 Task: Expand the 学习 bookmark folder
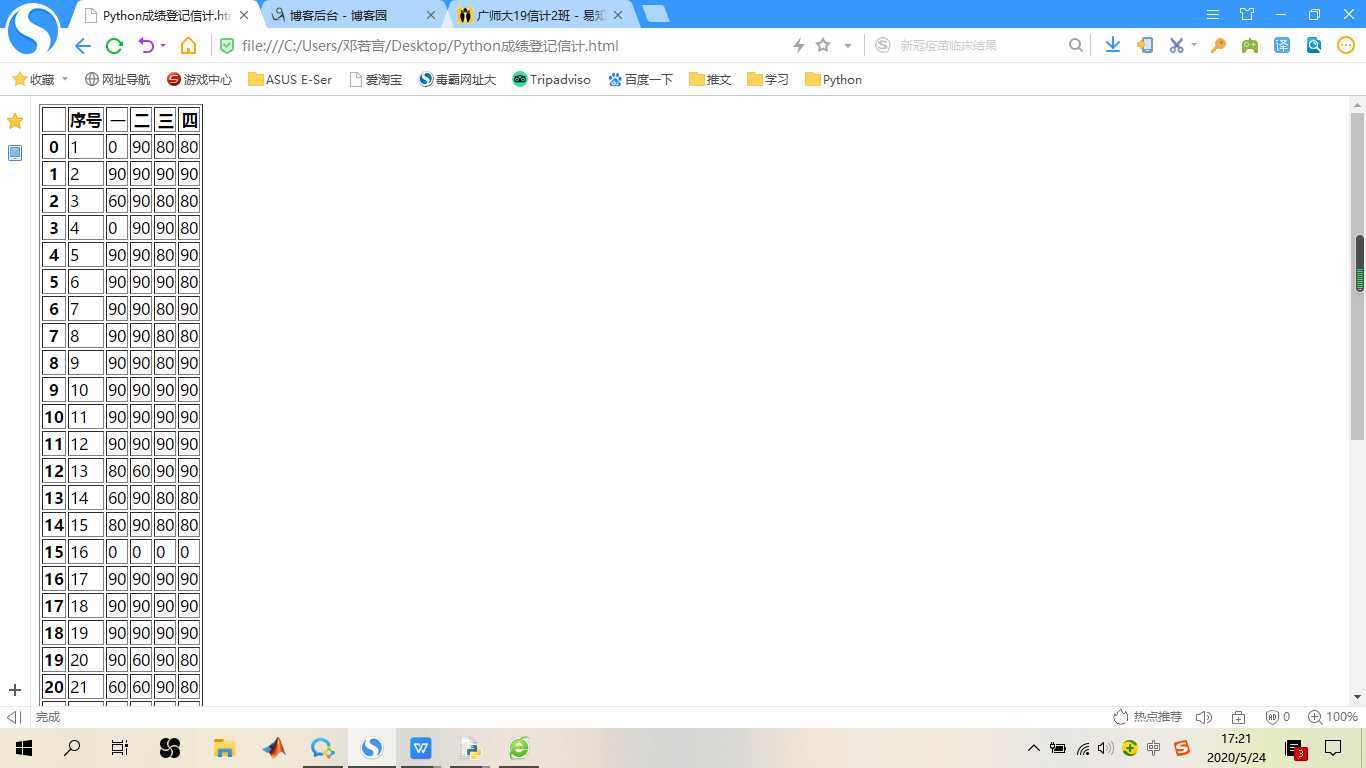pyautogui.click(x=768, y=79)
